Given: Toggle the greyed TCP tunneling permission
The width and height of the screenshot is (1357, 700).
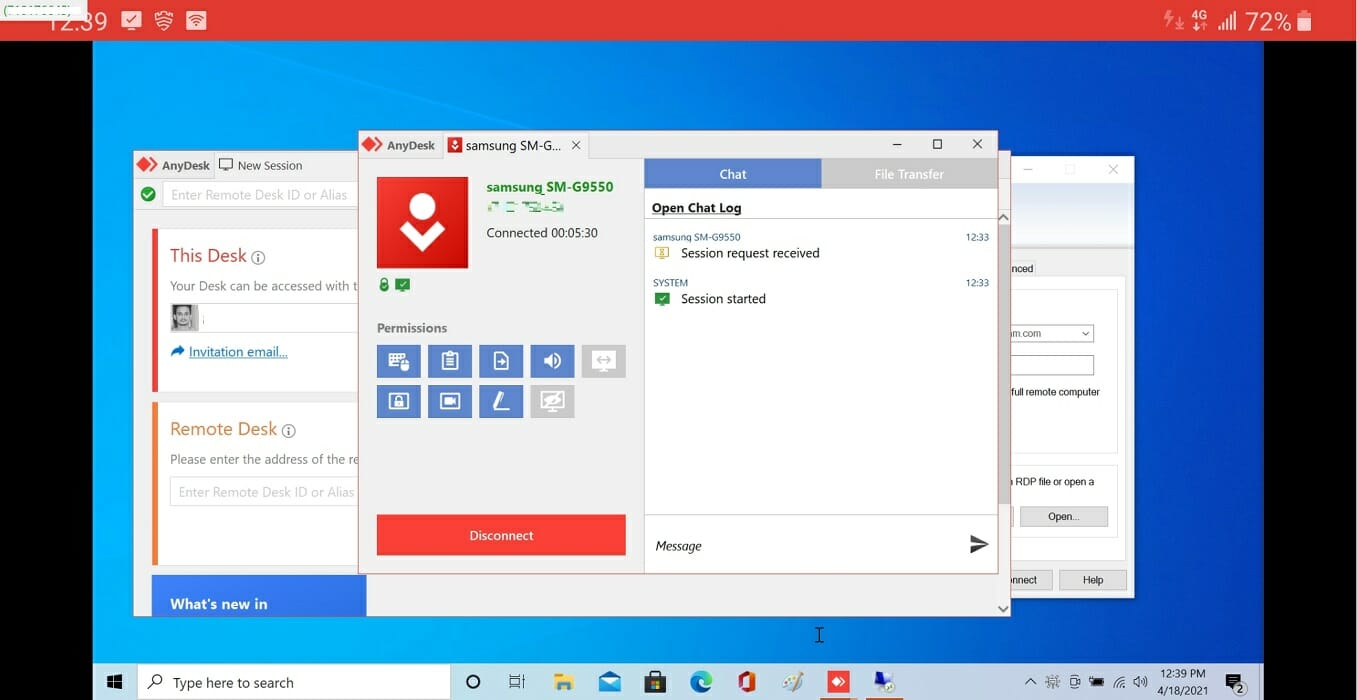Looking at the screenshot, I should pos(603,361).
